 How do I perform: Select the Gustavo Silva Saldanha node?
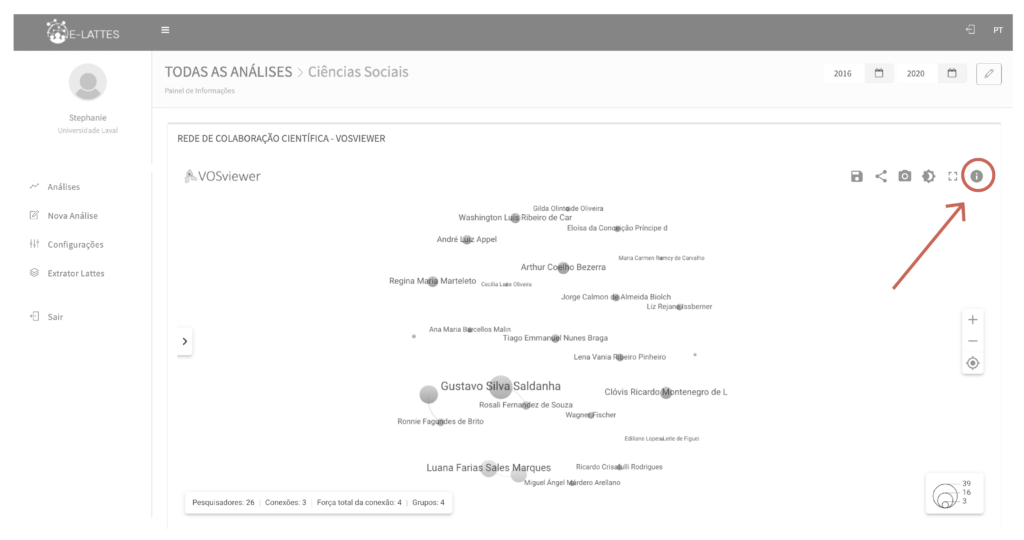pos(500,387)
